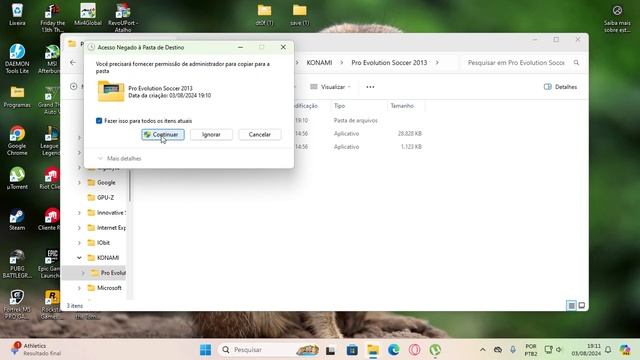Open Mir4Global desktop shortcut
The width and height of the screenshot is (640, 360).
pos(88,15)
